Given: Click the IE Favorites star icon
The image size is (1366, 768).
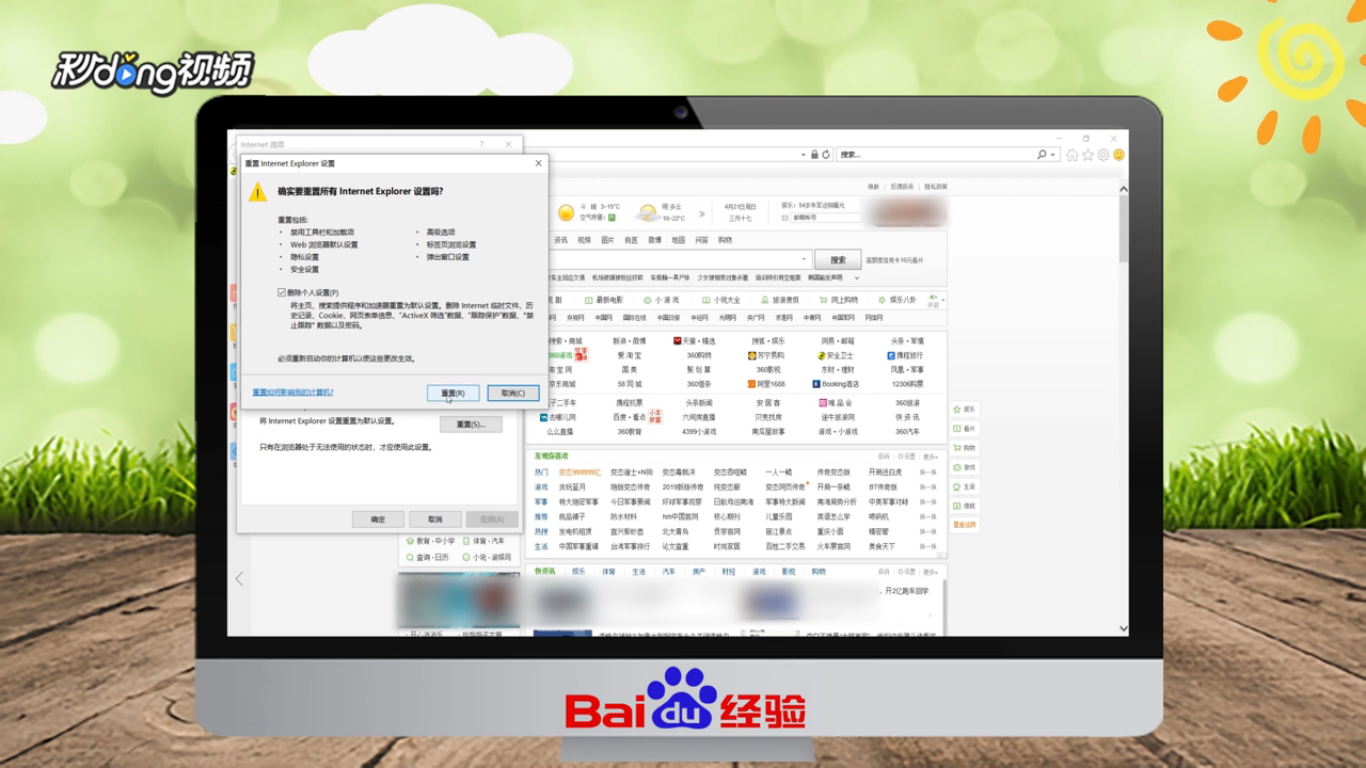Looking at the screenshot, I should [1088, 155].
